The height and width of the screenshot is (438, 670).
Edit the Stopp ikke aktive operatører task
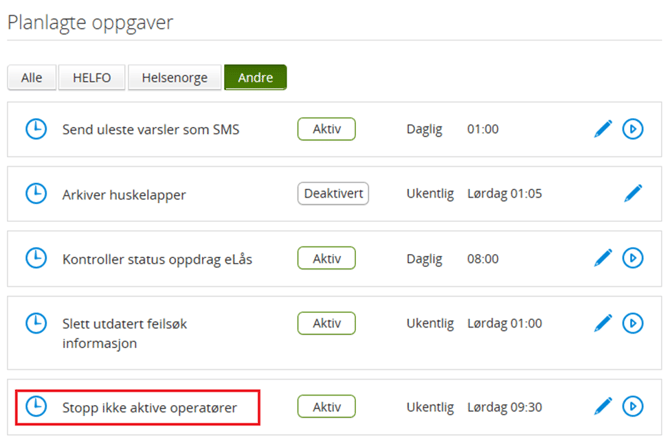(x=603, y=406)
